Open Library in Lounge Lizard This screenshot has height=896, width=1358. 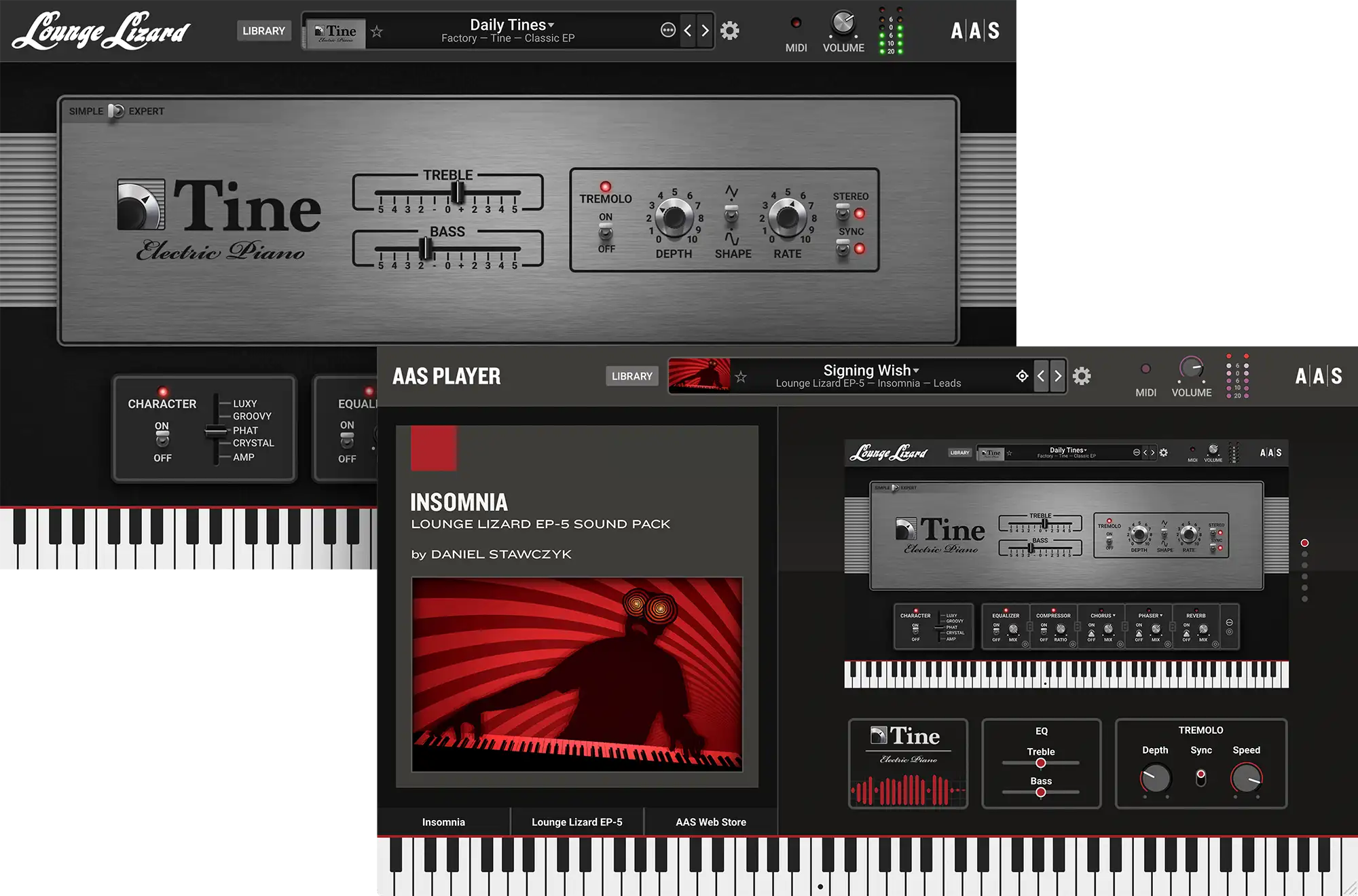point(263,31)
